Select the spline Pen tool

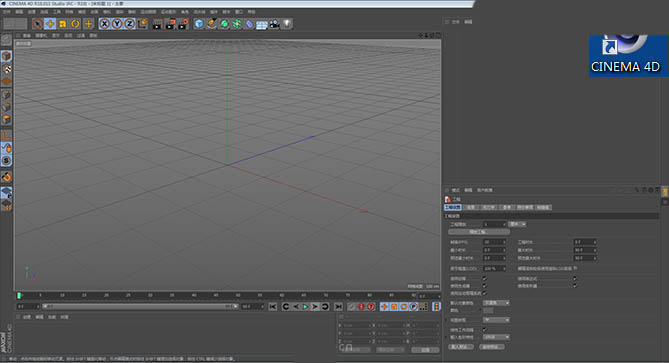coord(212,24)
